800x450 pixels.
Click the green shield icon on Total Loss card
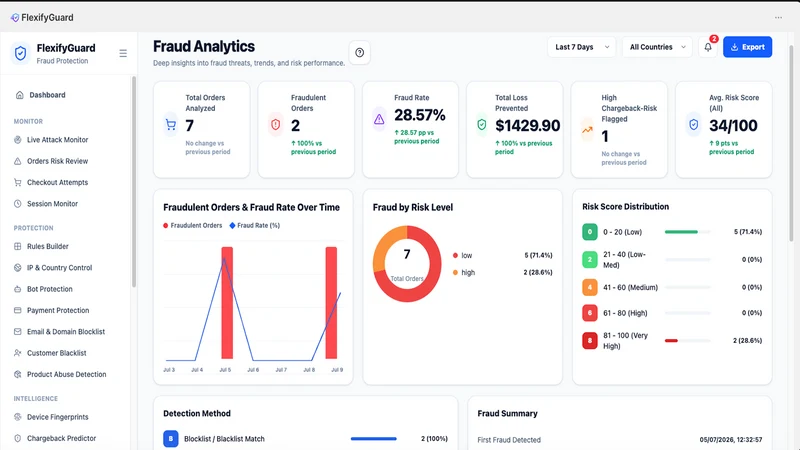[x=482, y=124]
